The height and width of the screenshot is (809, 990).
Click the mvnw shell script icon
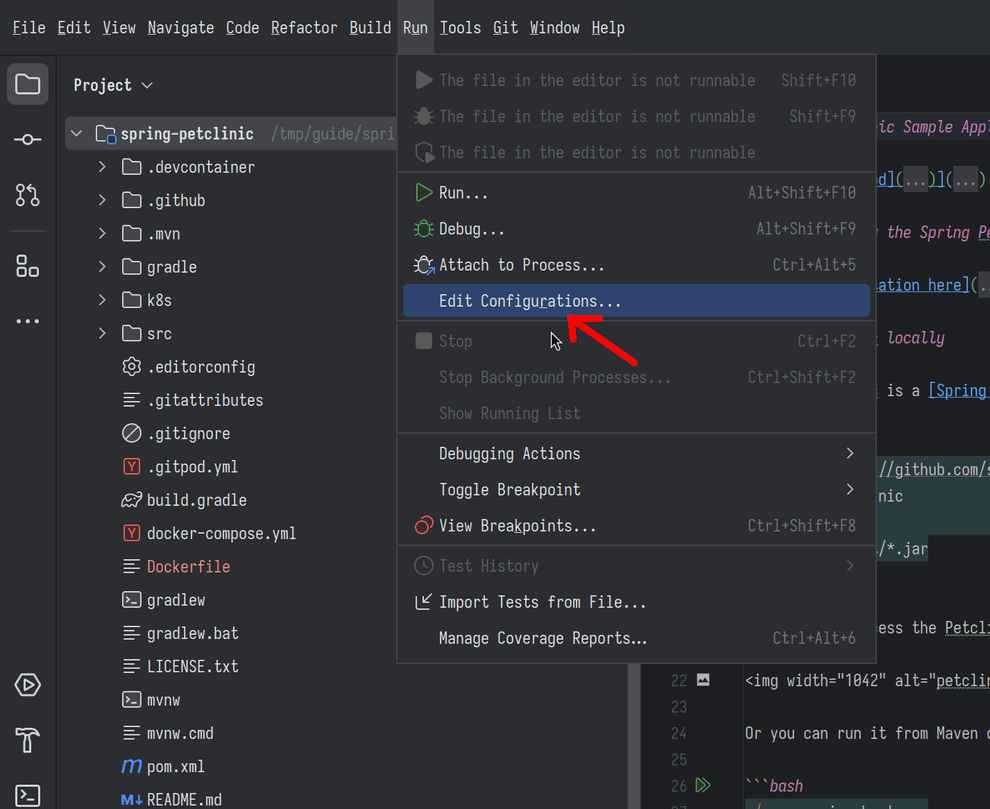[x=131, y=700]
